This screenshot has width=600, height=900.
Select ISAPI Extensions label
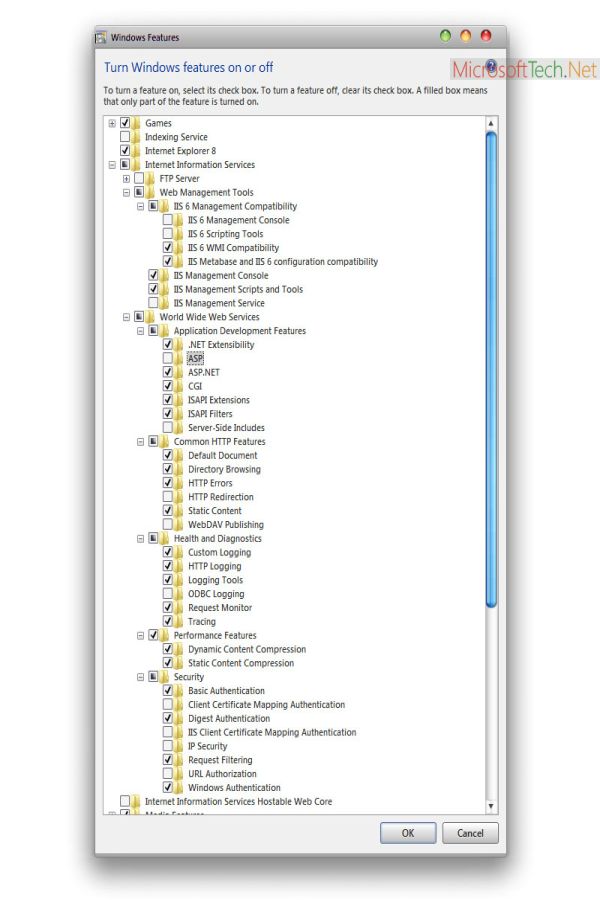coord(219,399)
